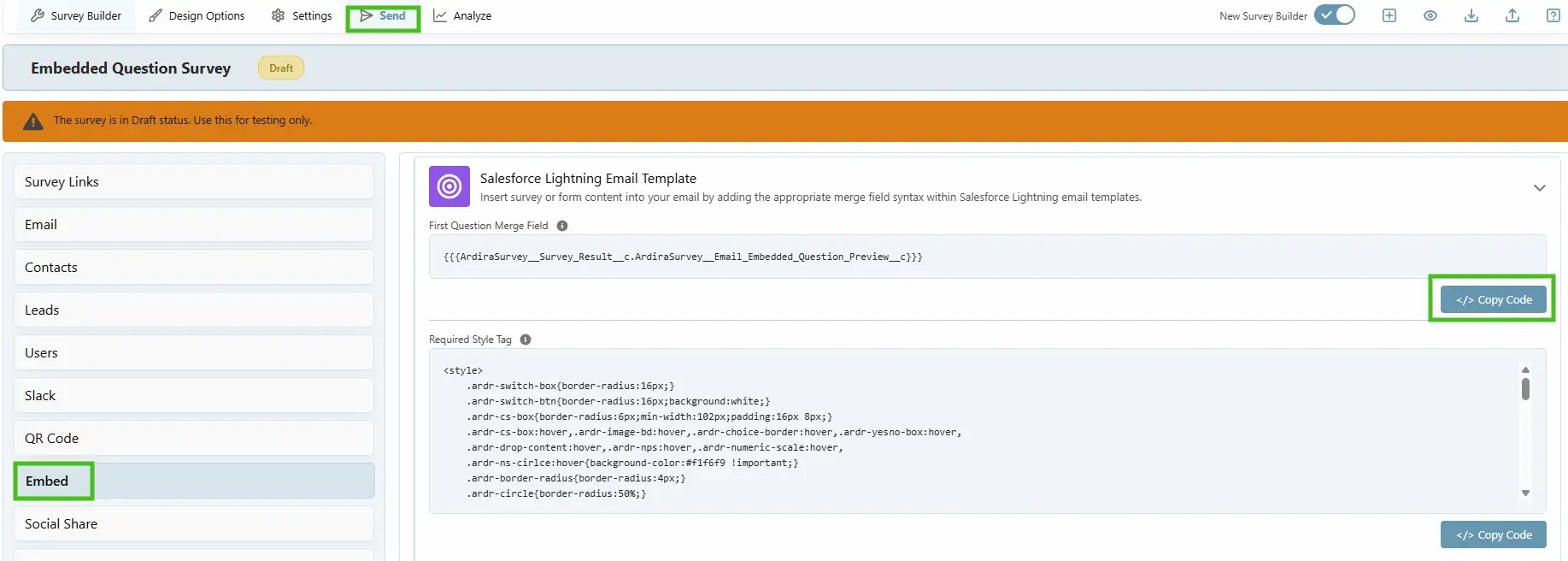Open Leads in the sidebar

point(194,310)
